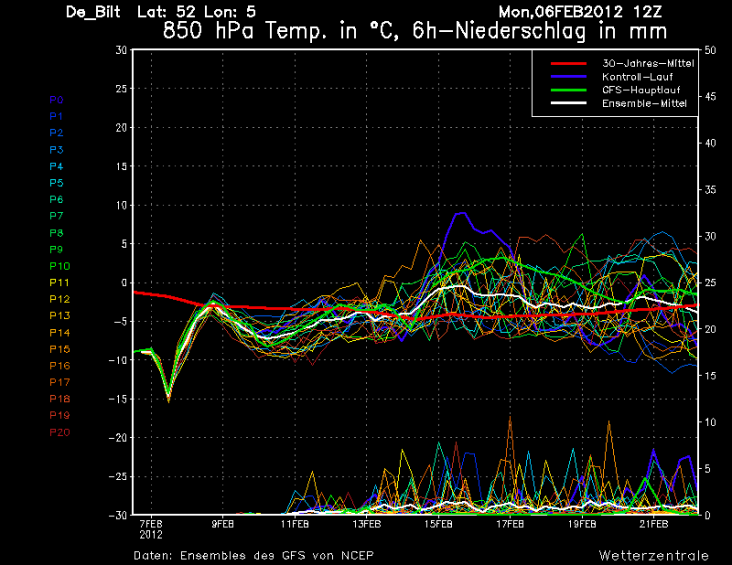Click the P5 ensemble member label
This screenshot has width=732, height=565.
56,183
